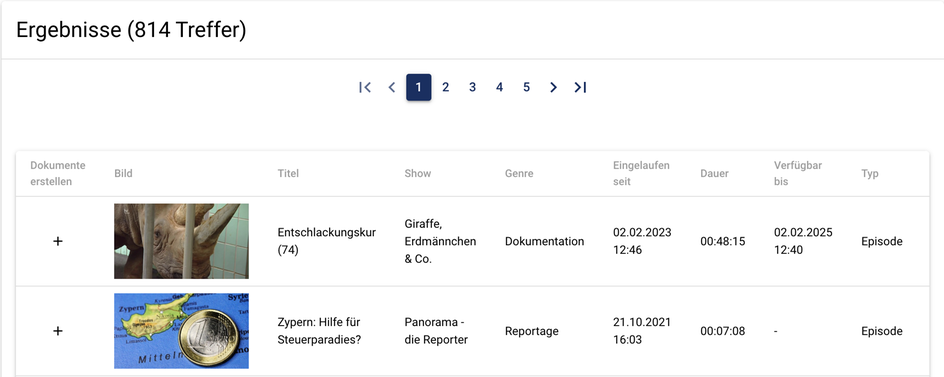
Task: Open results page 4
Action: coord(499,87)
